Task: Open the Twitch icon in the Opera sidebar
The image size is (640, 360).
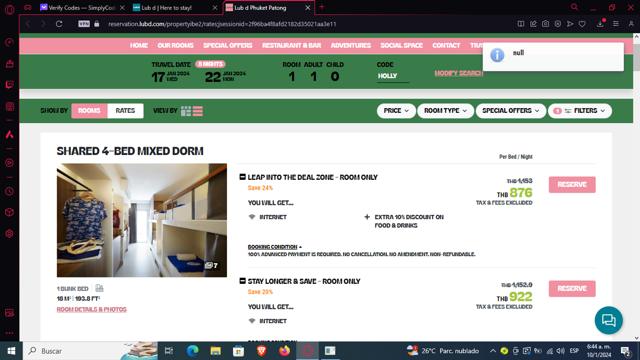Action: [9, 84]
